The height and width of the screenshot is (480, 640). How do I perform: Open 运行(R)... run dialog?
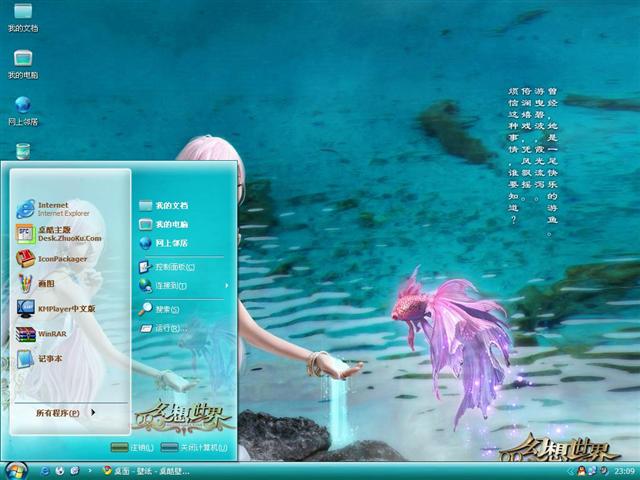click(x=162, y=328)
